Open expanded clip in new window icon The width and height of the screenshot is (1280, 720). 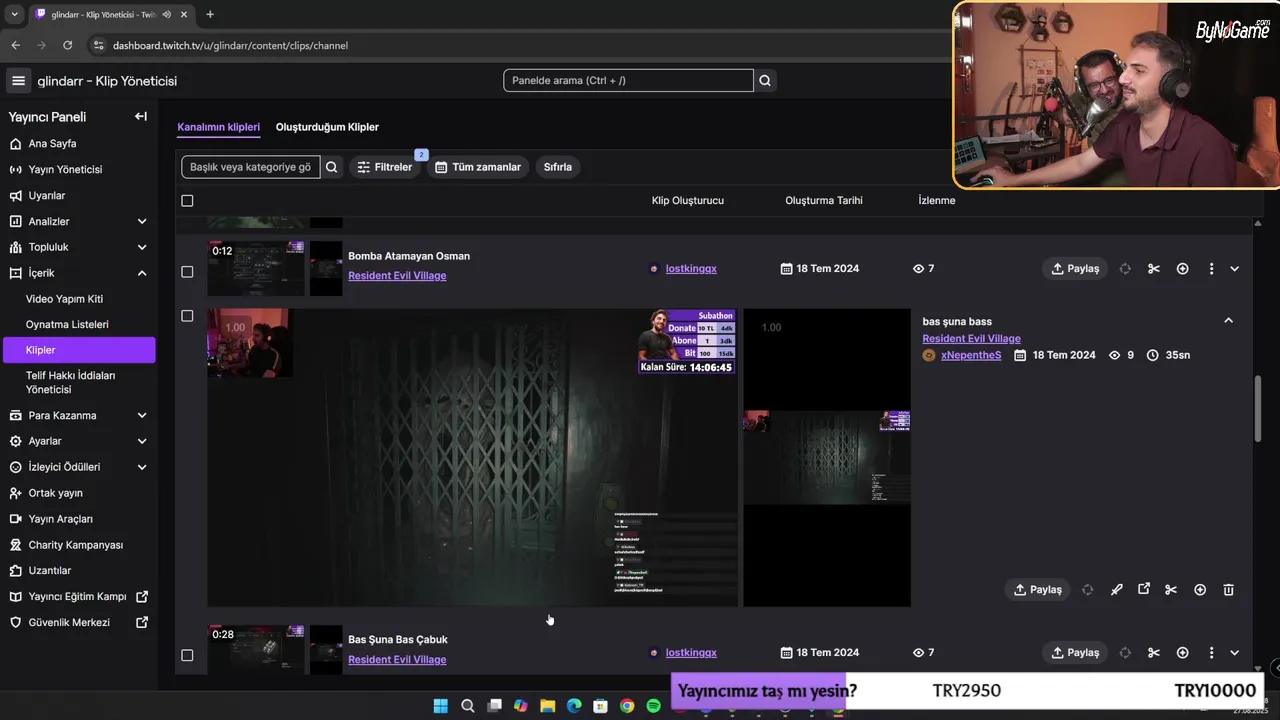click(1144, 589)
